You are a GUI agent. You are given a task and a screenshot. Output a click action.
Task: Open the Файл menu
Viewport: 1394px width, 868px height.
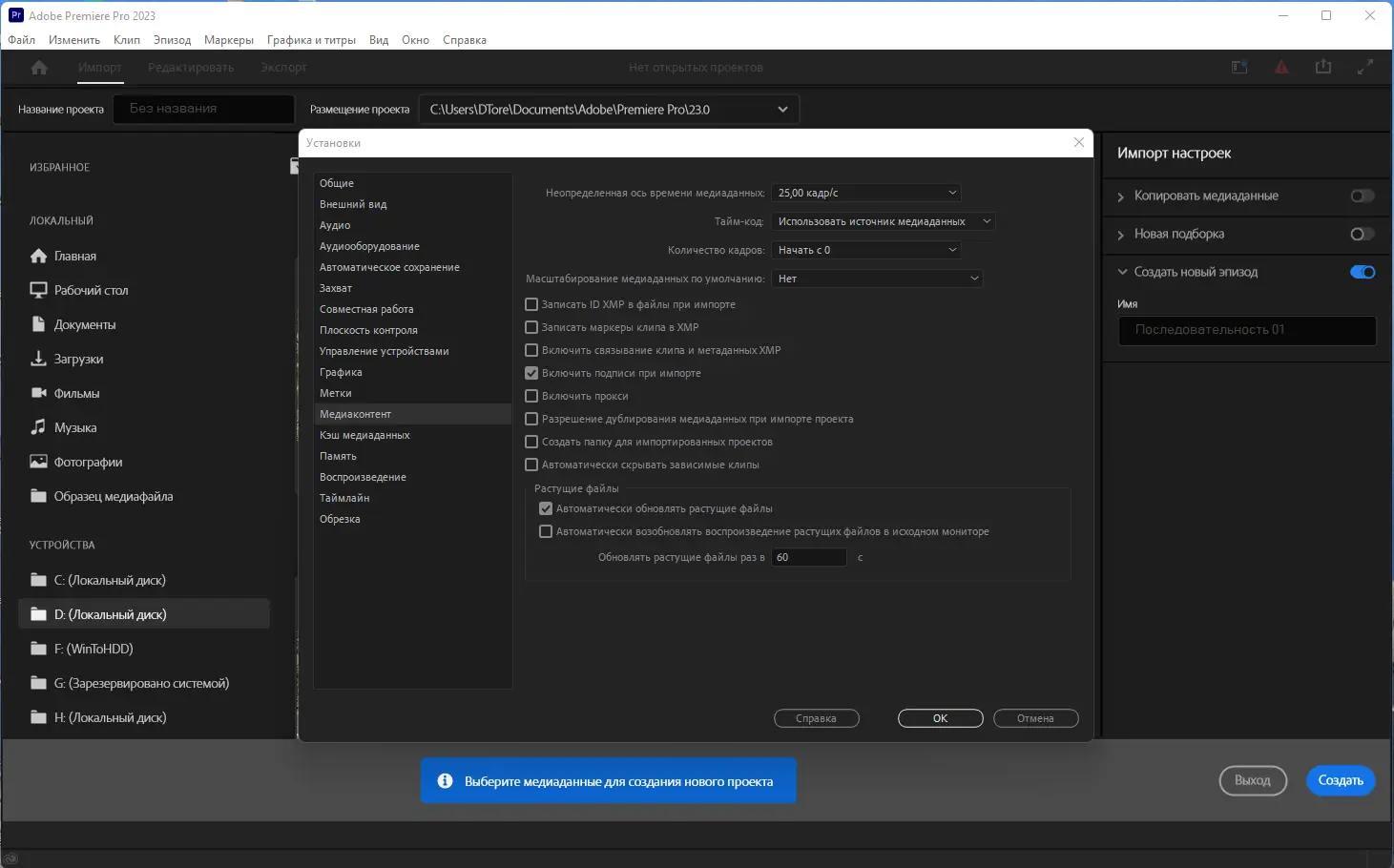pos(22,40)
